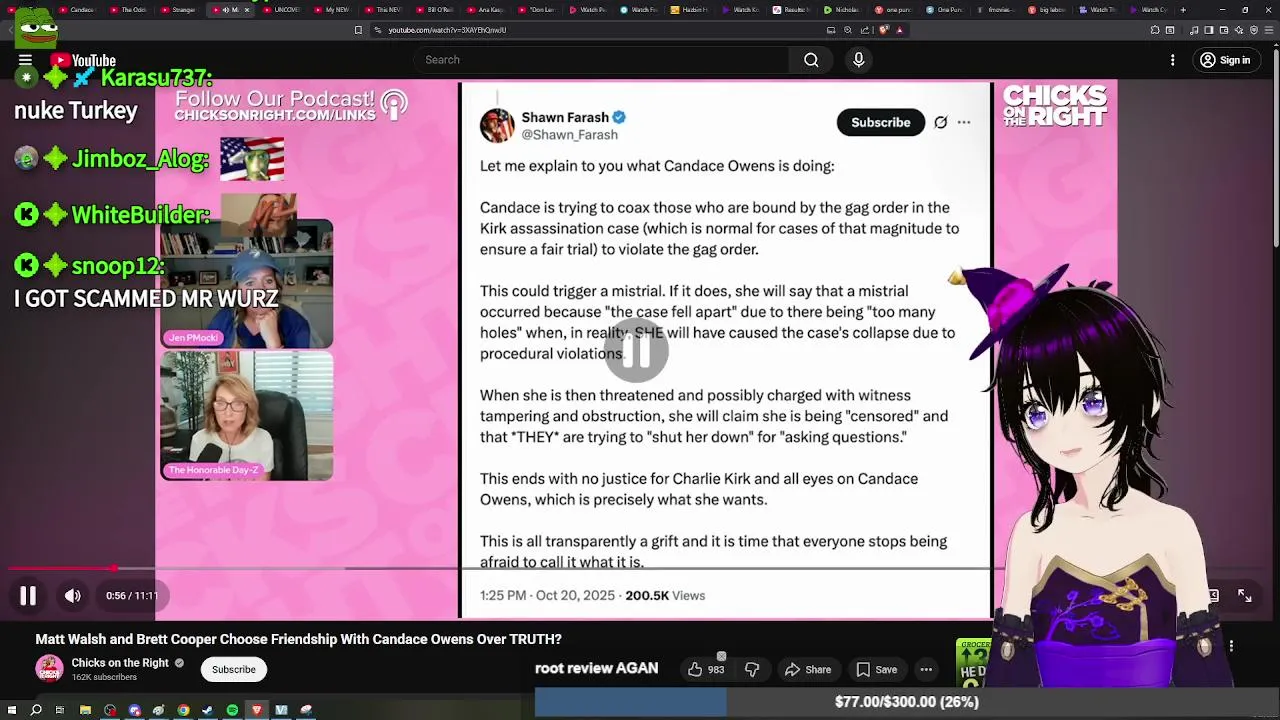The image size is (1280, 720).
Task: Go to the YouTube home logo
Action: click(83, 61)
